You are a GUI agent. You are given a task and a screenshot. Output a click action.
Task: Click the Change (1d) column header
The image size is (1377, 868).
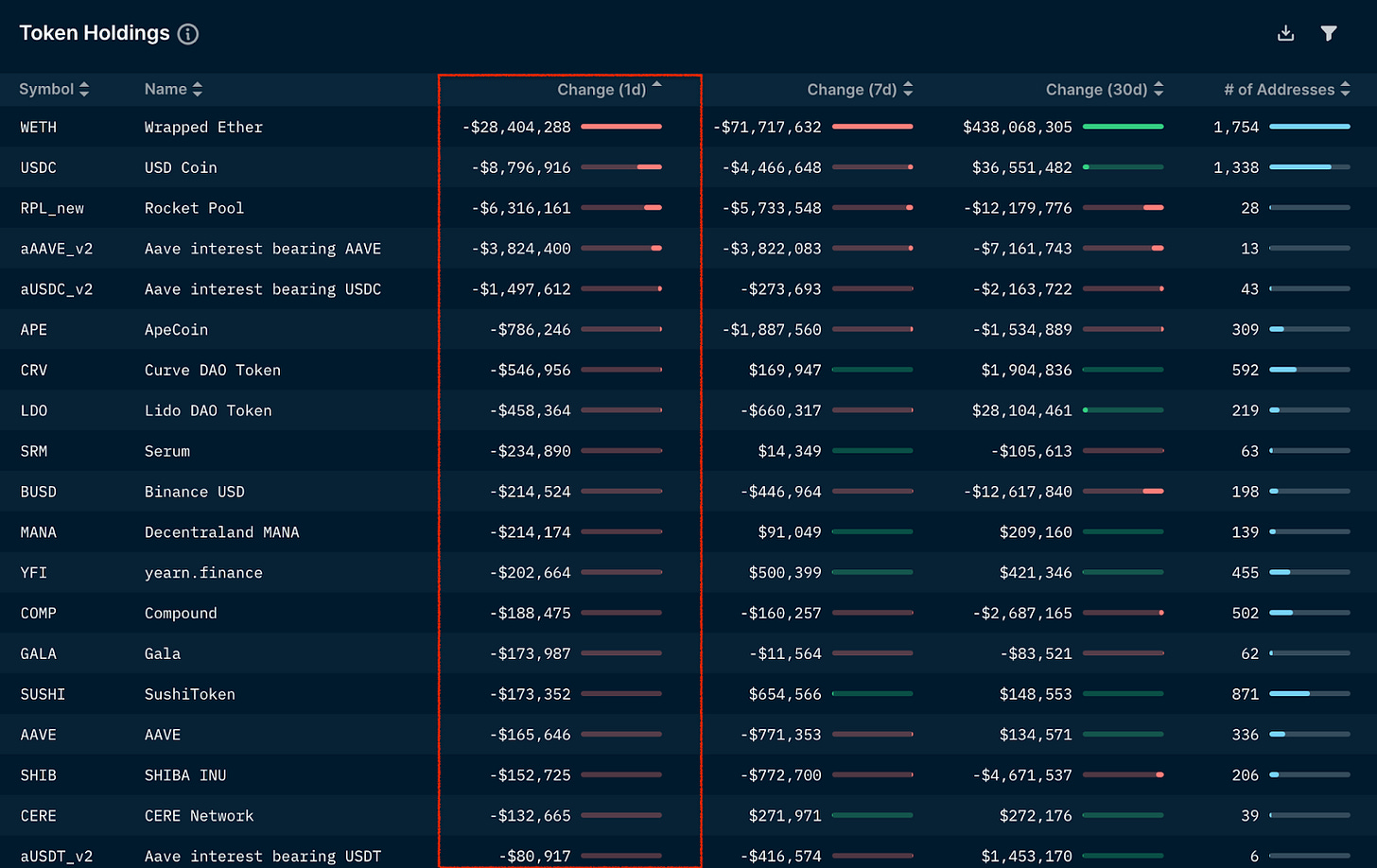601,89
